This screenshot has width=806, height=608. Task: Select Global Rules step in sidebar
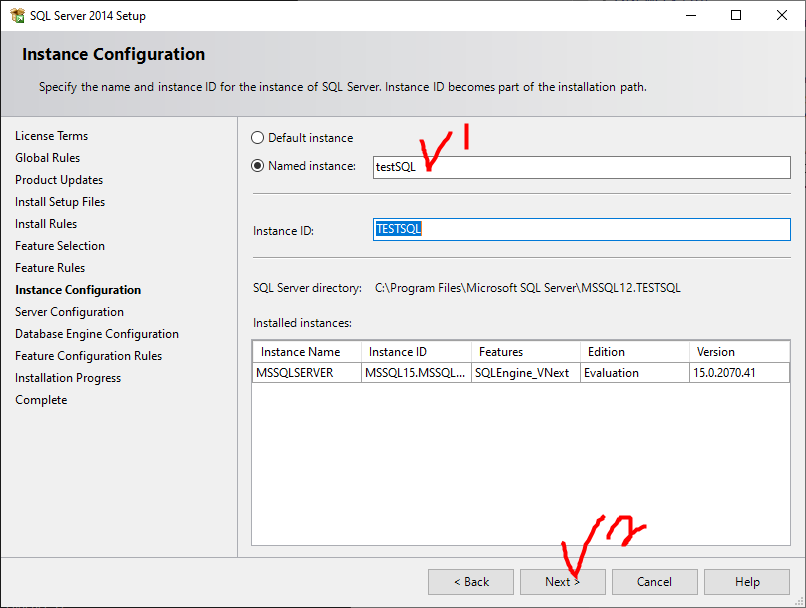click(47, 158)
